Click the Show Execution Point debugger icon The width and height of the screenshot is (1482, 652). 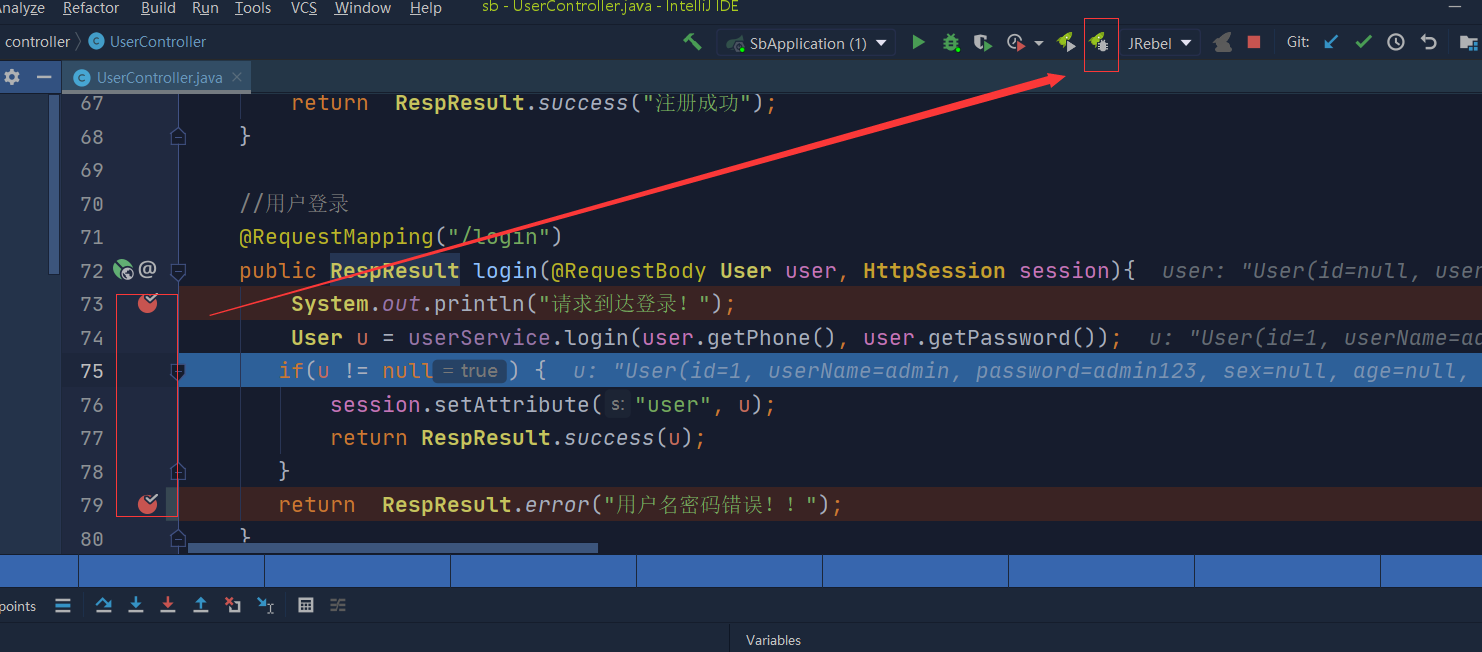pyautogui.click(x=63, y=605)
